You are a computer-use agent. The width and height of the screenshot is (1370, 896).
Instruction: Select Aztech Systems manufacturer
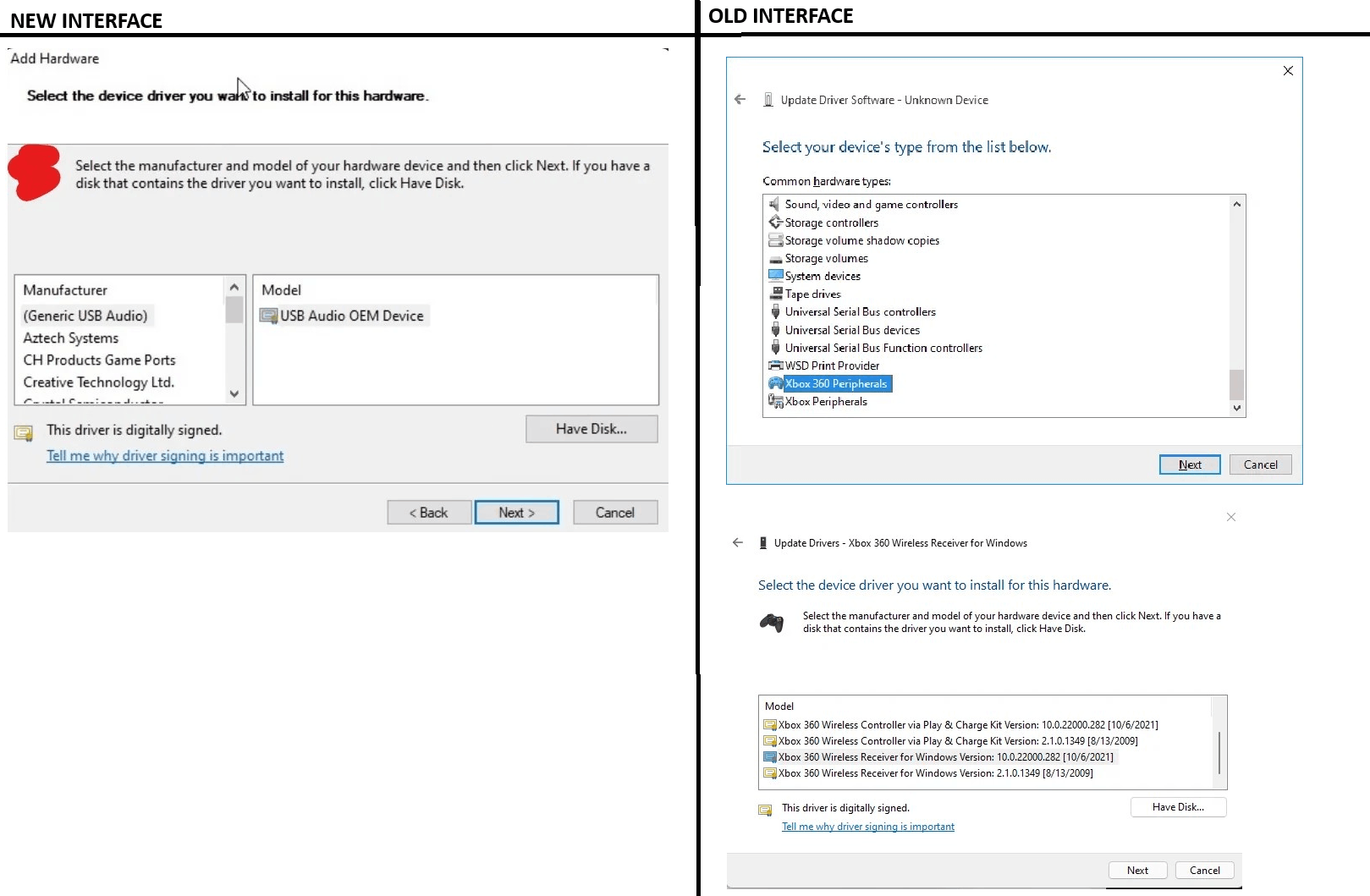(71, 338)
